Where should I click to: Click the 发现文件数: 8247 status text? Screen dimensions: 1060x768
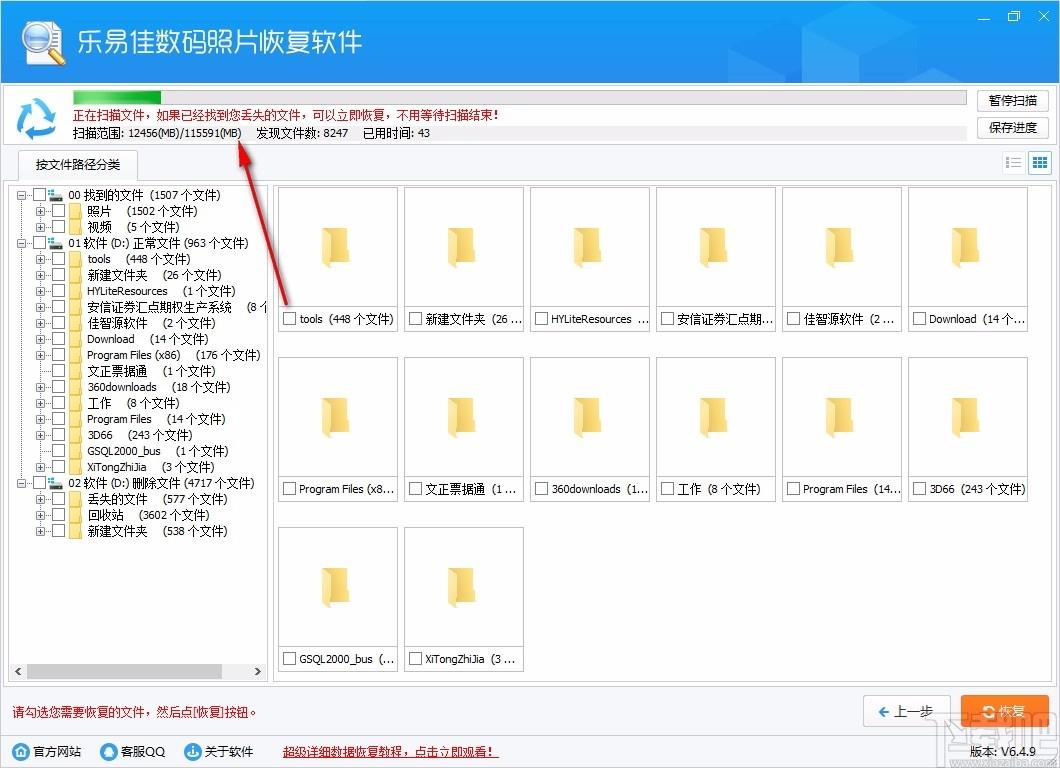302,133
